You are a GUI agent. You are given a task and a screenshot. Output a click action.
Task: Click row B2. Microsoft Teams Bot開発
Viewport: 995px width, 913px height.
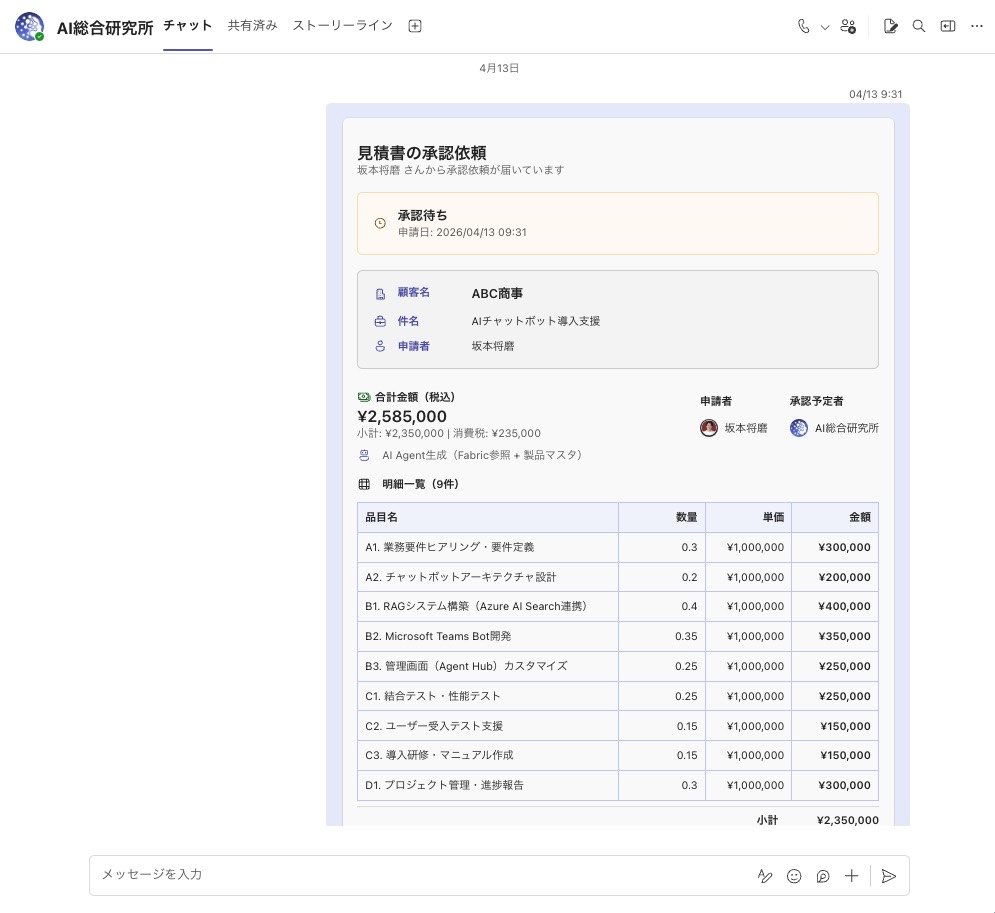tap(617, 636)
